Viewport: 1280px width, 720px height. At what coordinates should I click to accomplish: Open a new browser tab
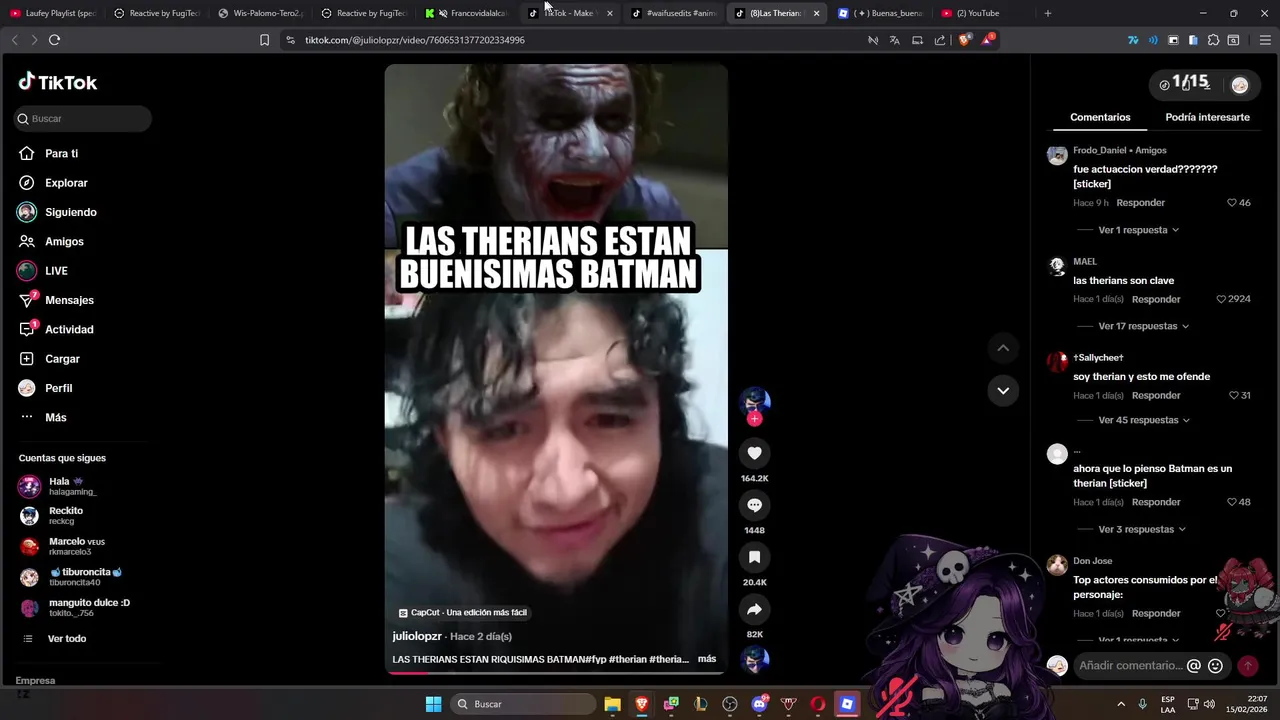1048,13
